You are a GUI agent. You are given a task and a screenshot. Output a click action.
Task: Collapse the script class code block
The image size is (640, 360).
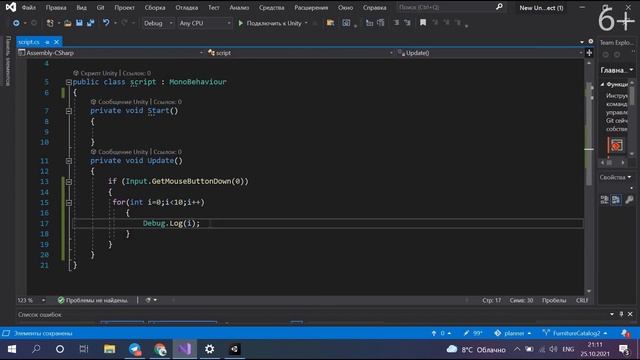point(69,82)
